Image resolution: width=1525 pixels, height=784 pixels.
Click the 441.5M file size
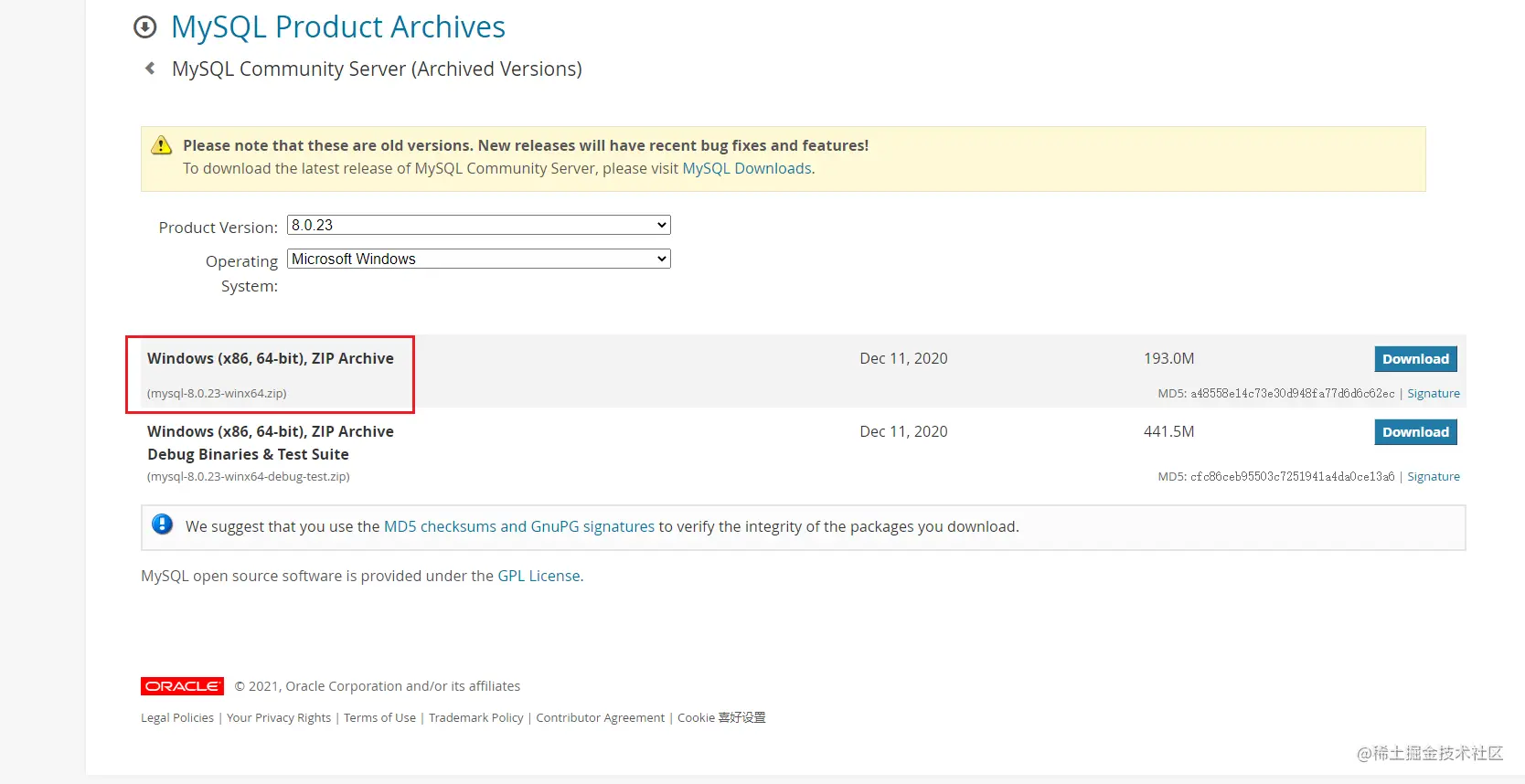(x=1169, y=432)
